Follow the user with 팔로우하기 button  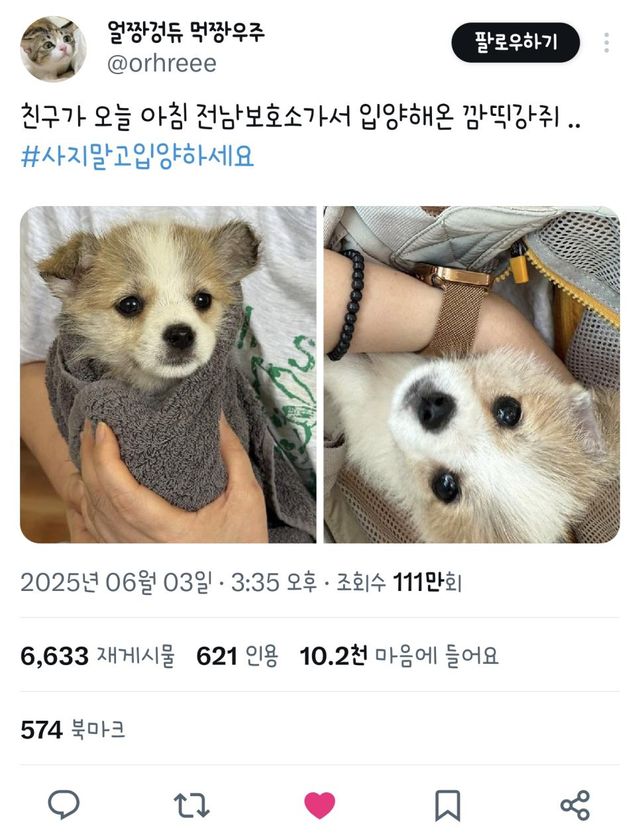click(x=516, y=42)
